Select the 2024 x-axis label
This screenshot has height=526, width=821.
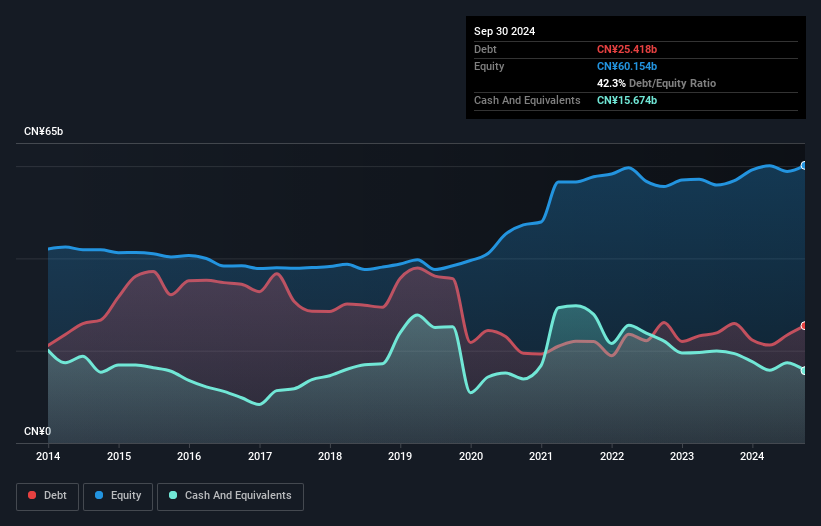[752, 457]
